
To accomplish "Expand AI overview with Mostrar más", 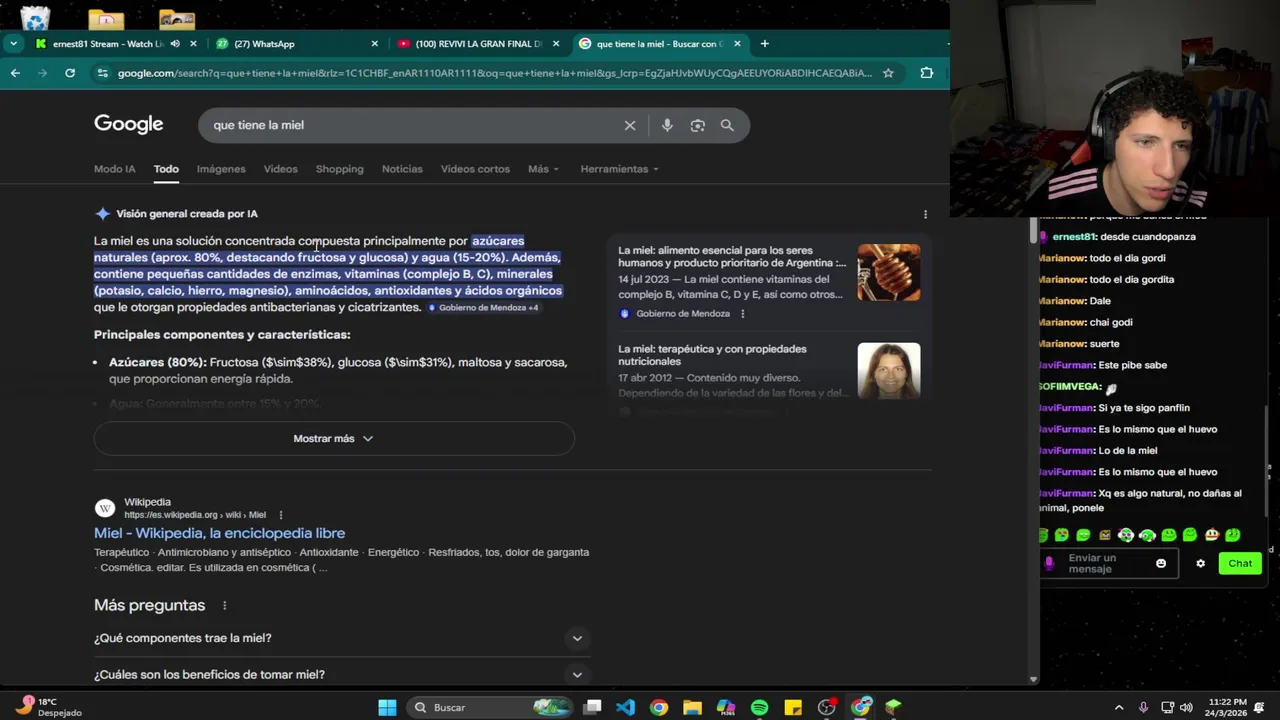I will coord(334,438).
